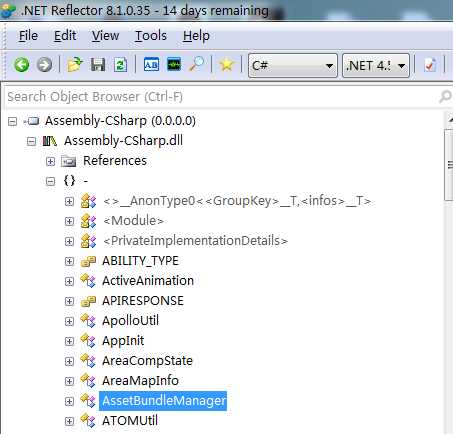Screen dimensions: 453x434
Task: Select the Assembly-CSharp.dll tree item
Action: coord(123,141)
